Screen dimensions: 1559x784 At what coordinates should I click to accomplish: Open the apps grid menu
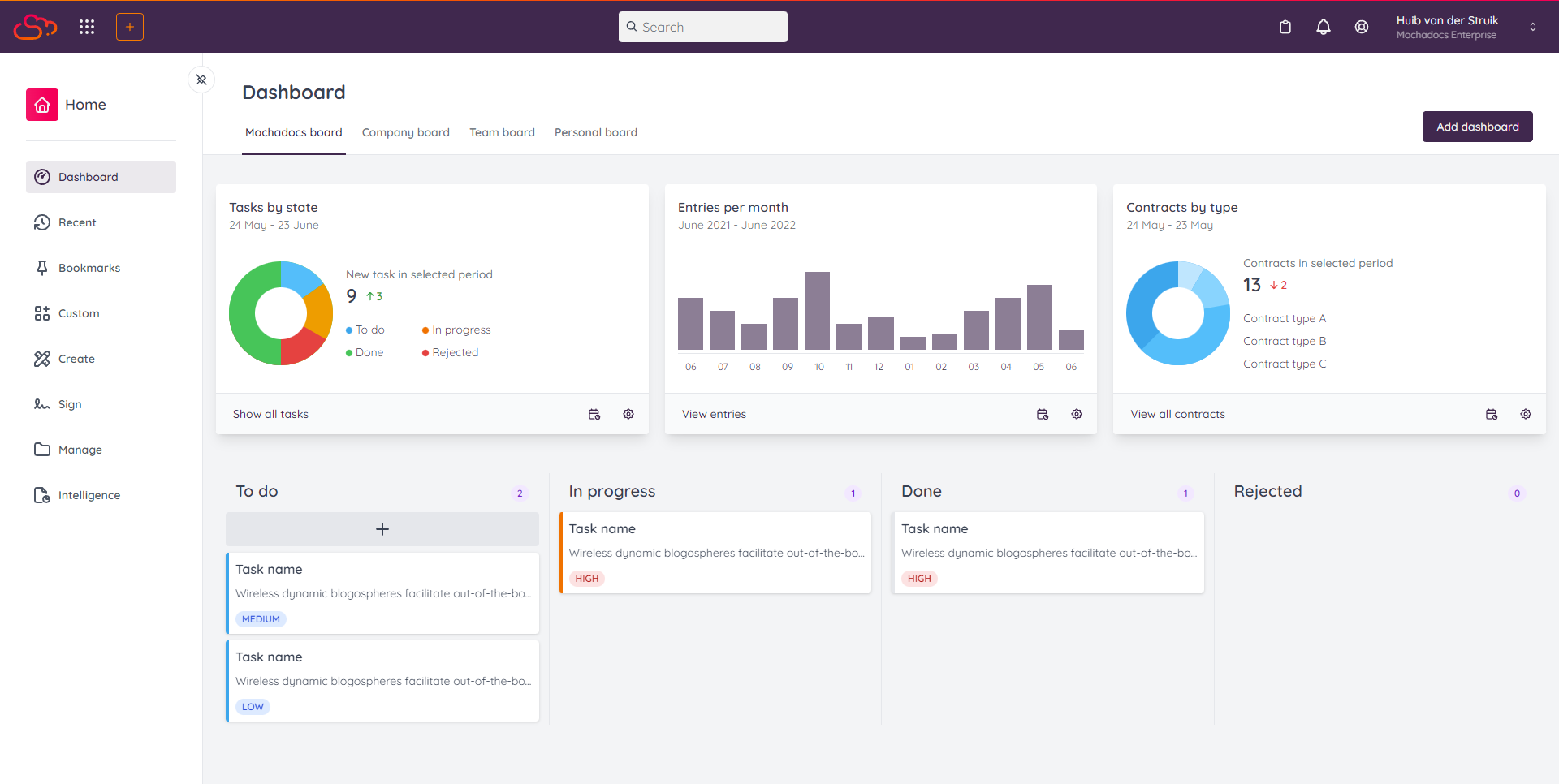click(x=87, y=27)
